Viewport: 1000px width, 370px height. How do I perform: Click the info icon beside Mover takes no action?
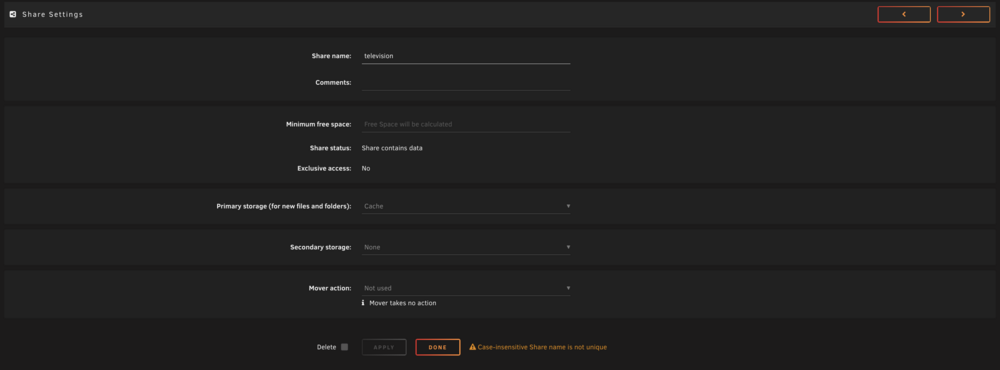click(x=364, y=303)
